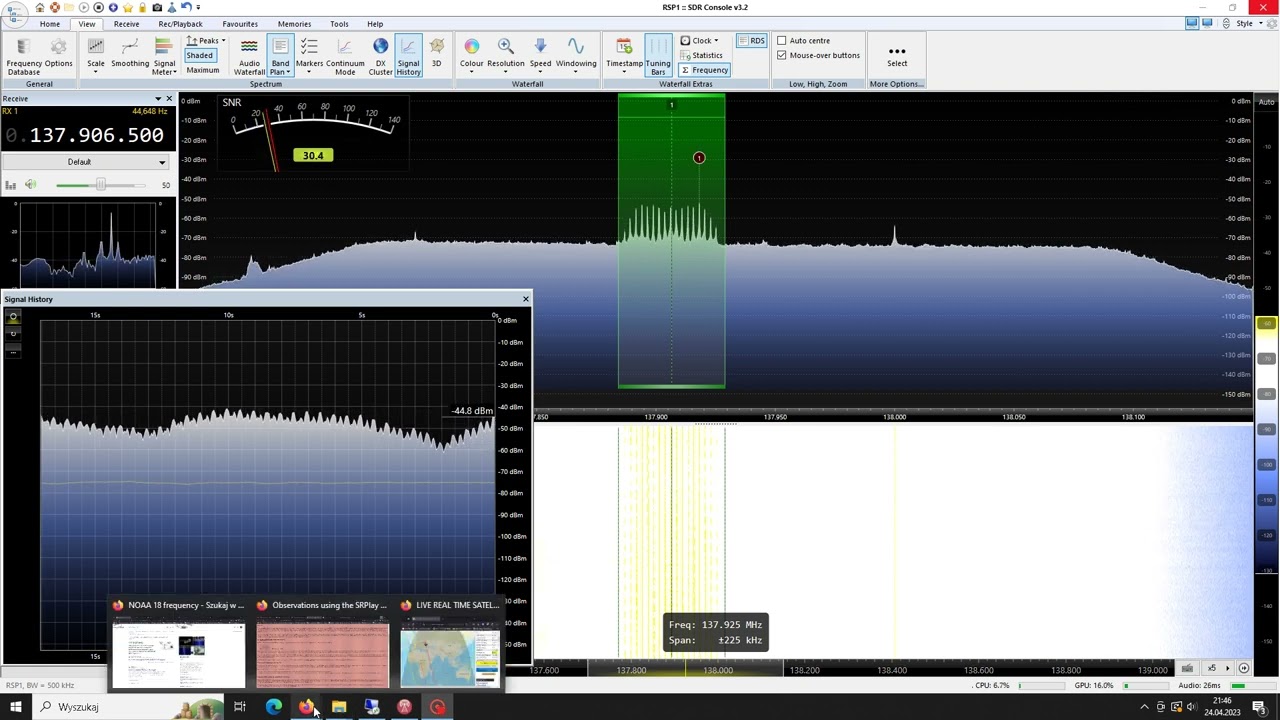Open the Default profile dropdown
1280x720 pixels.
click(x=86, y=162)
